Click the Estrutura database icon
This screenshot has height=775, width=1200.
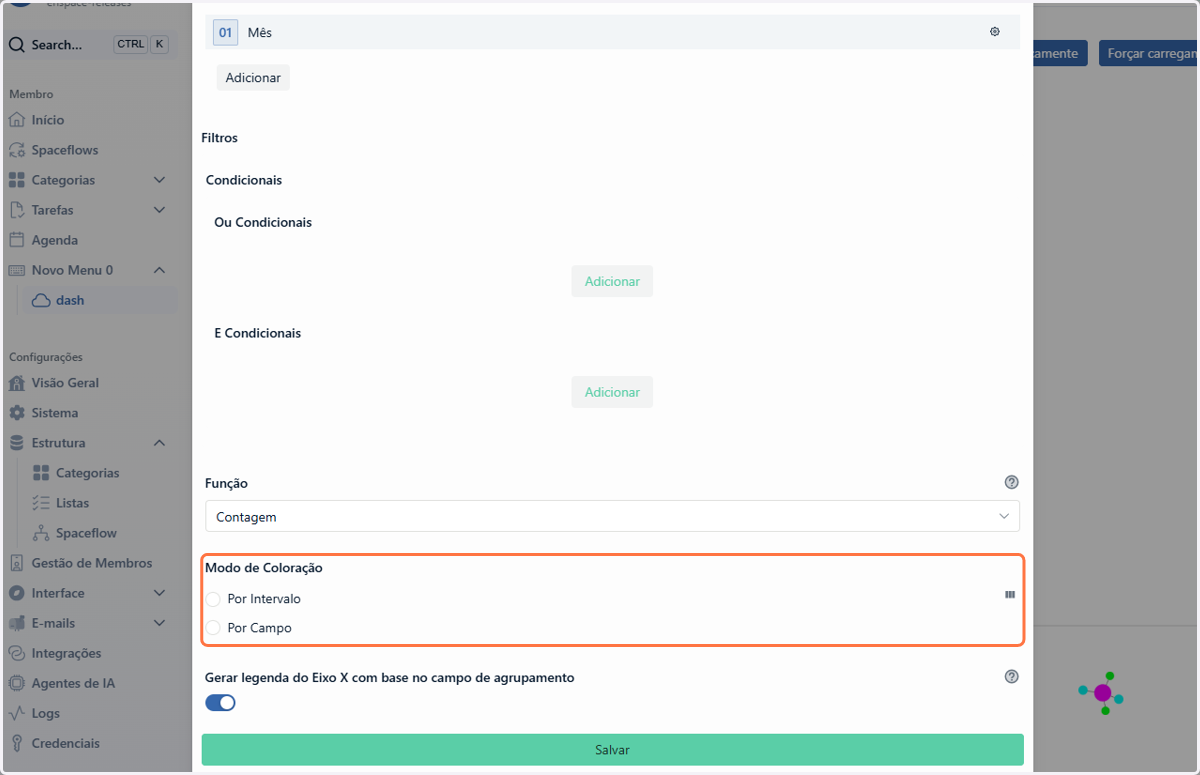coord(16,443)
